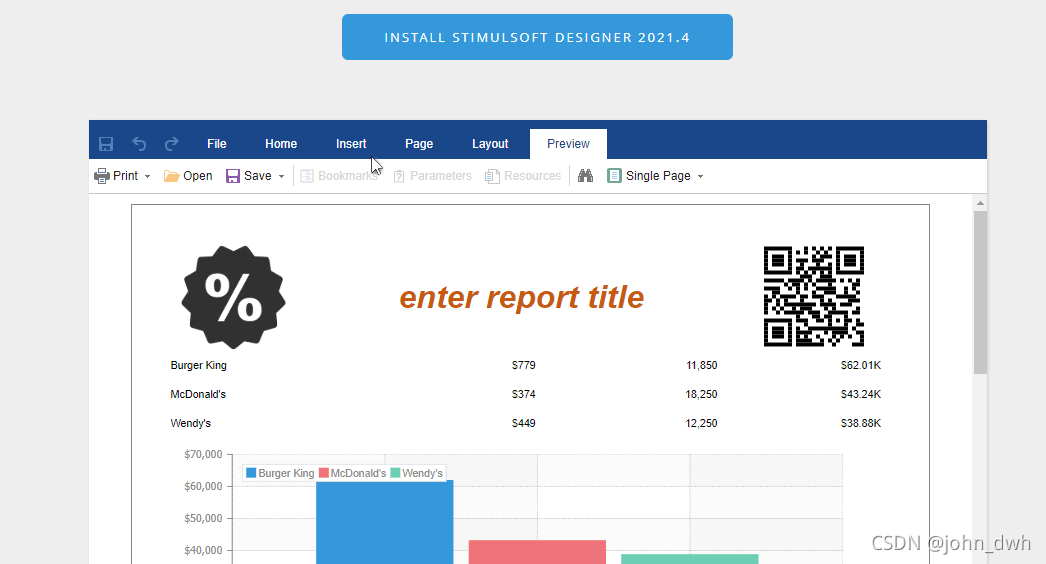The width and height of the screenshot is (1046, 564).
Task: Click the $779 value
Action: click(524, 365)
